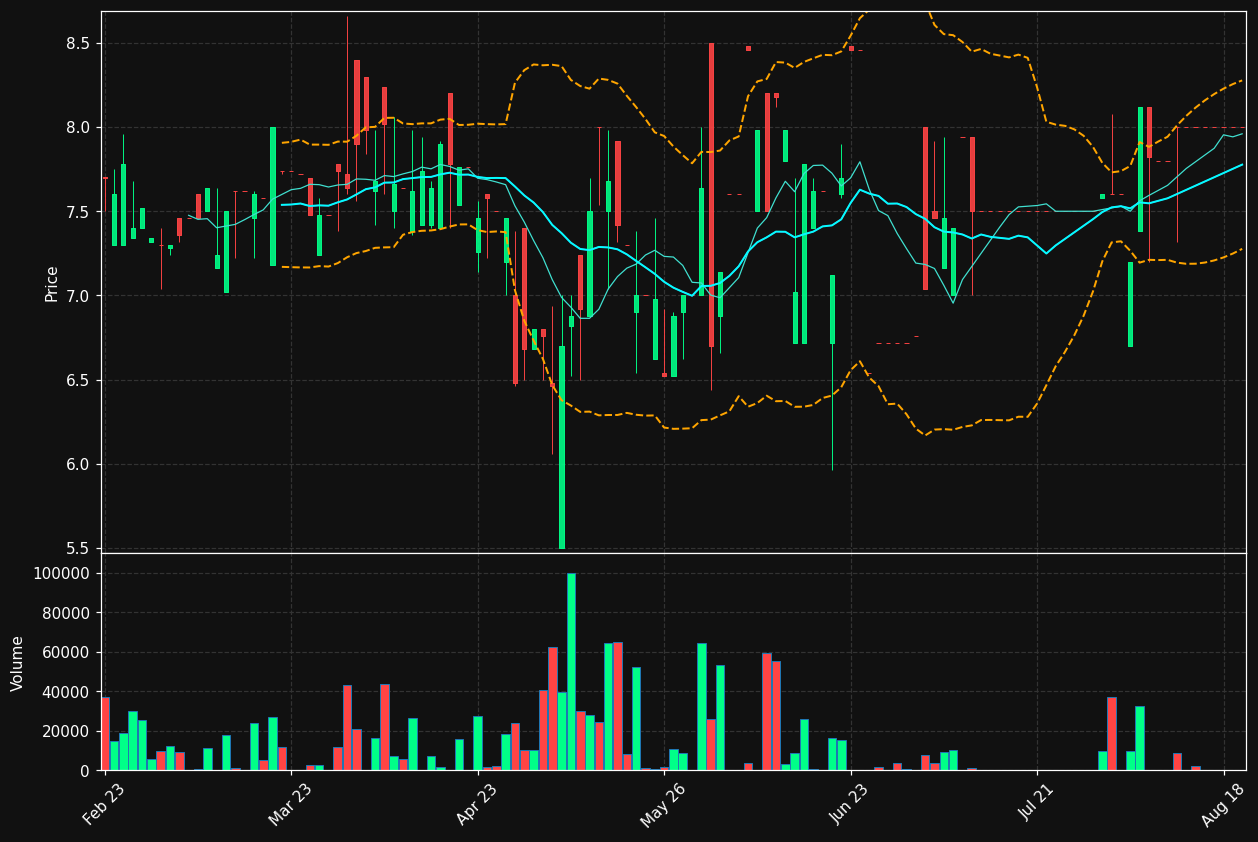
Task: Pick the "Jul 21" date label
Action: click(1037, 803)
